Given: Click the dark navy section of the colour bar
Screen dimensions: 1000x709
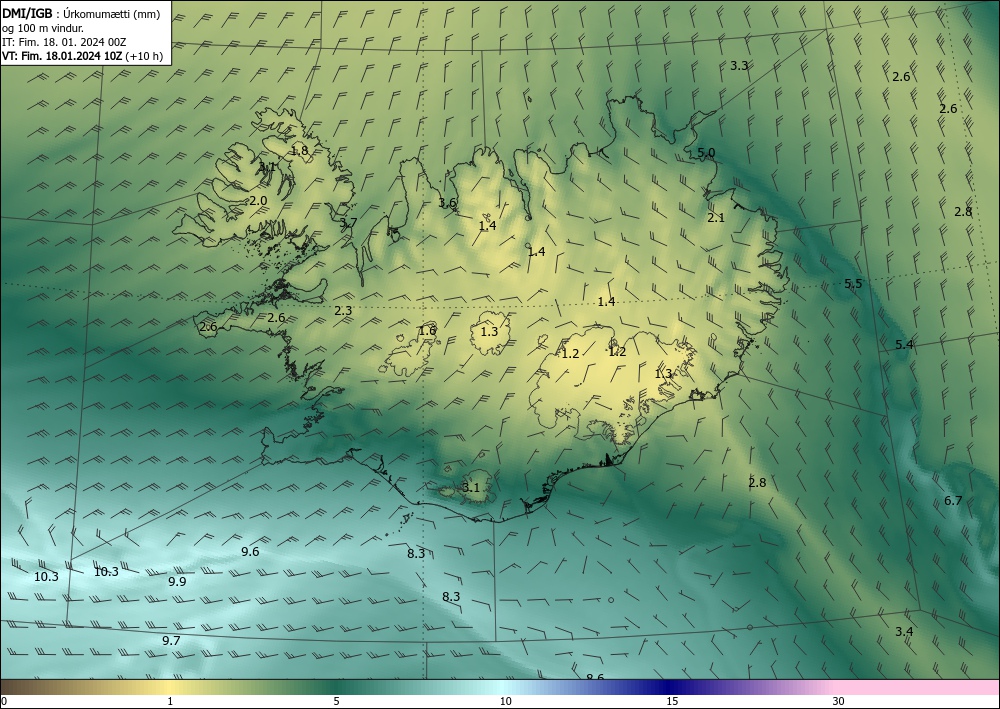Looking at the screenshot, I should [x=672, y=687].
